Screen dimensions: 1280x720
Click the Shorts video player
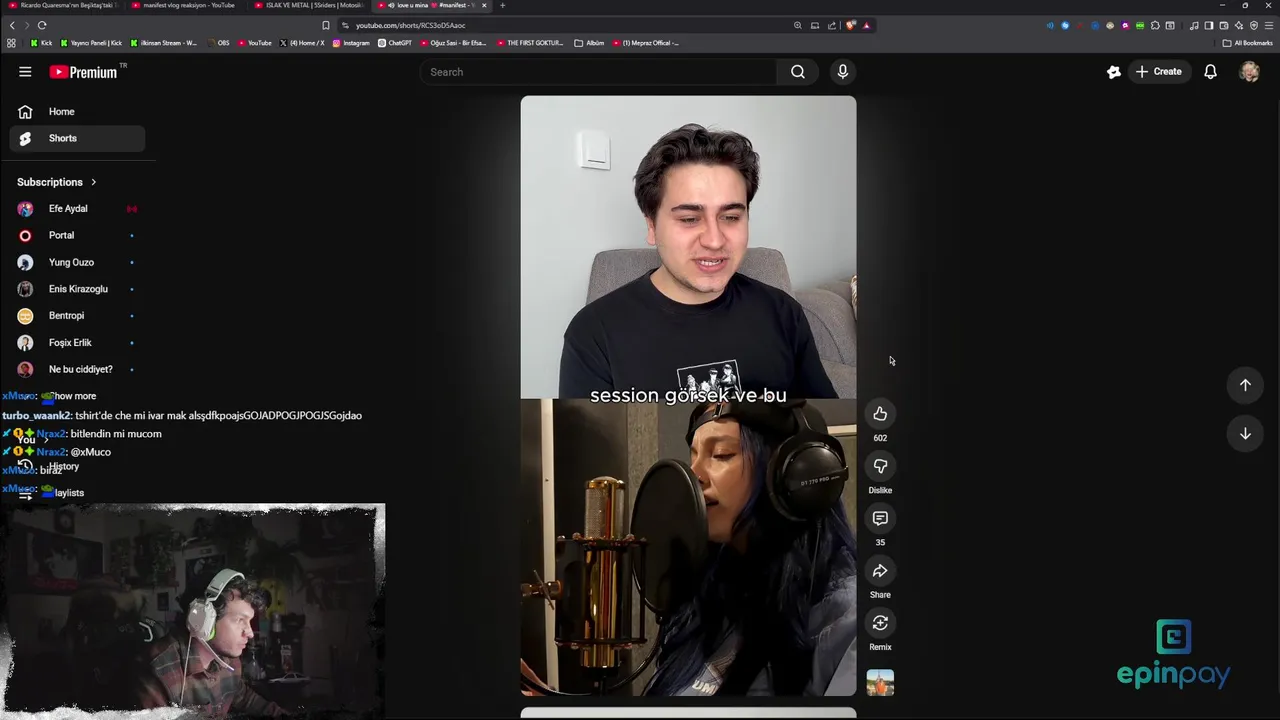(688, 395)
